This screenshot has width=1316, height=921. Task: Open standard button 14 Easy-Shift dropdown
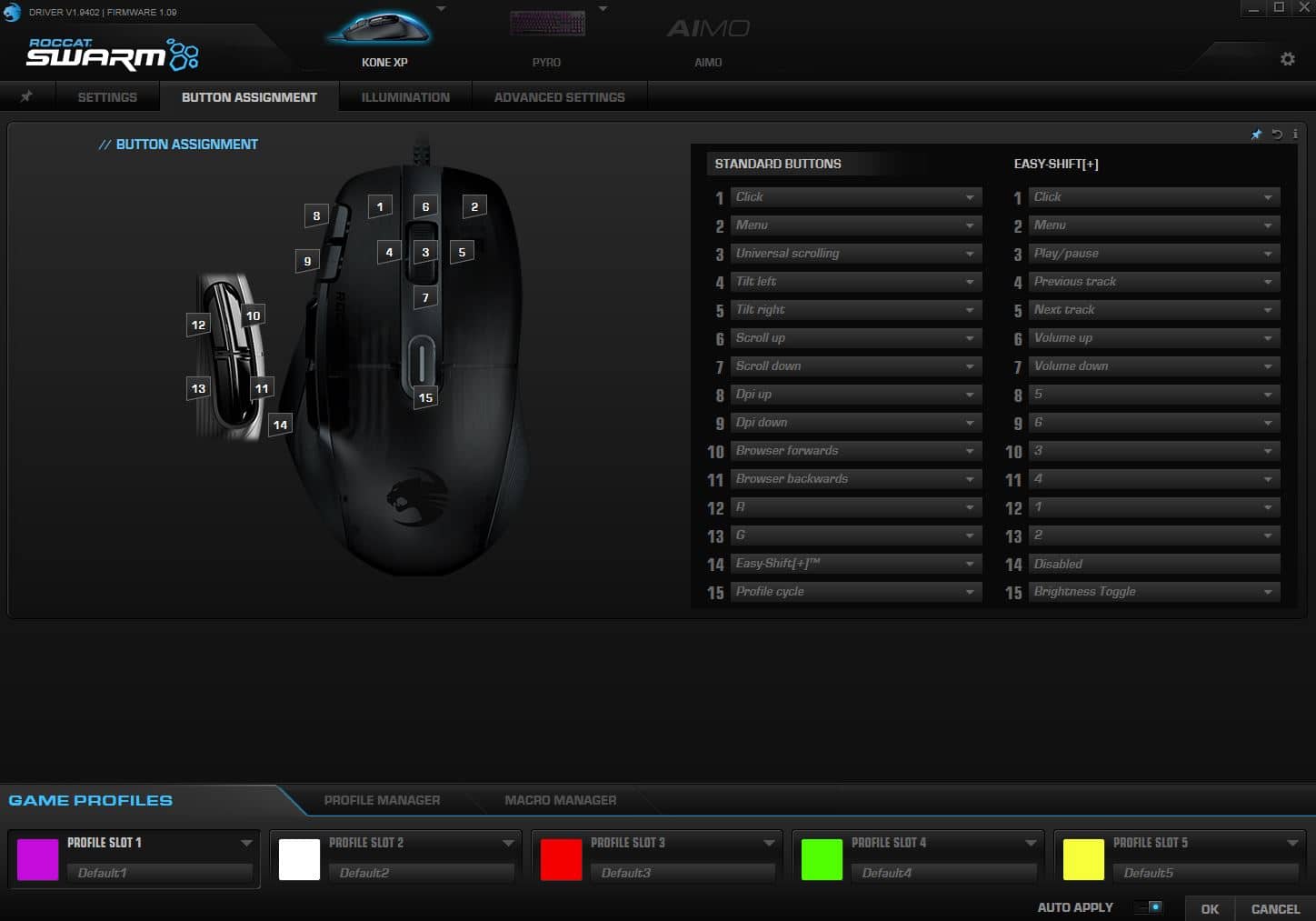coord(855,563)
